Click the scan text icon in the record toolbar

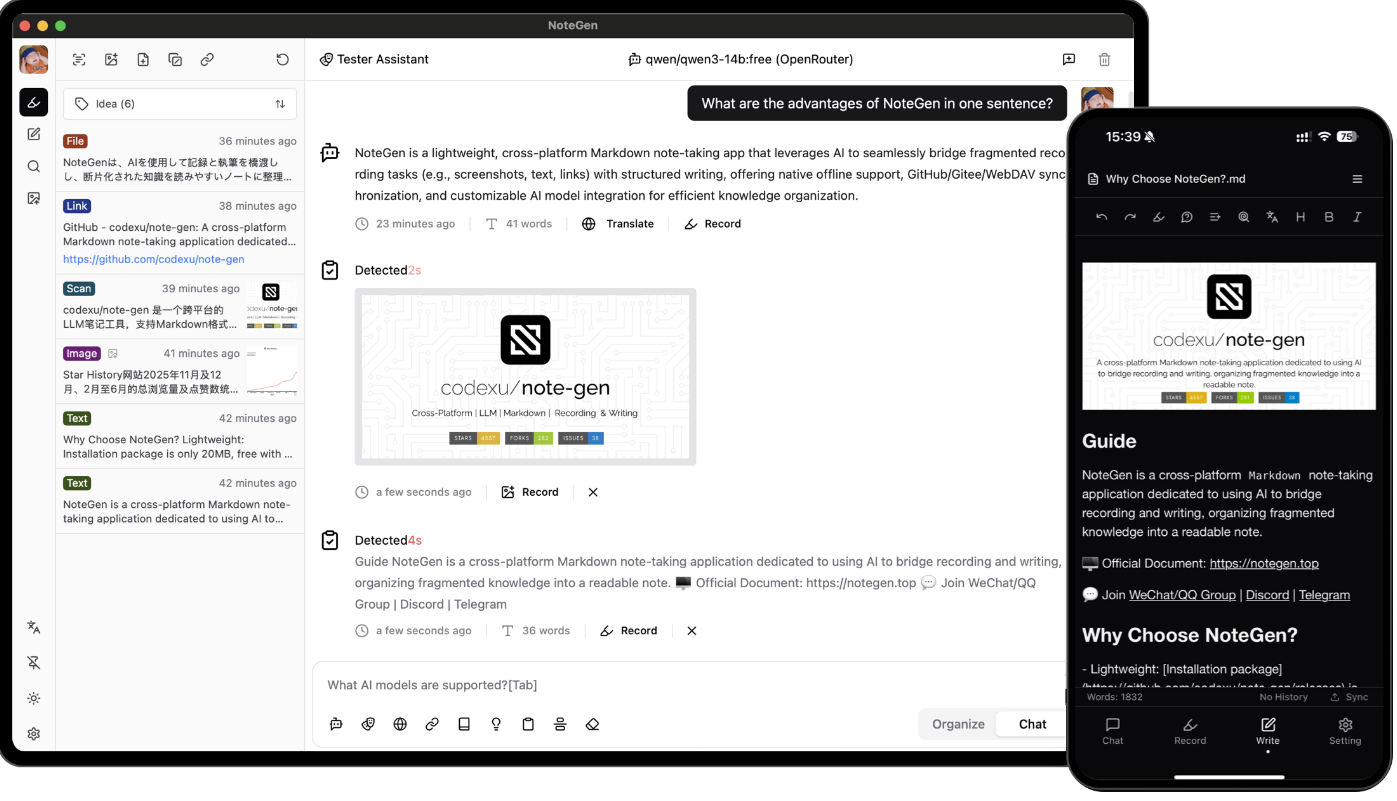coord(79,60)
